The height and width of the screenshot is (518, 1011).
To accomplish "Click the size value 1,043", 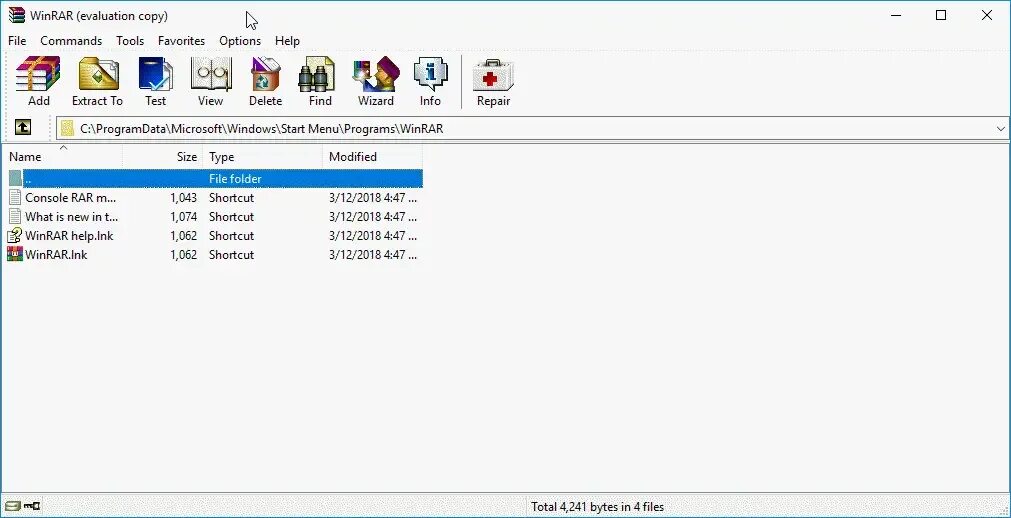I will coord(184,197).
